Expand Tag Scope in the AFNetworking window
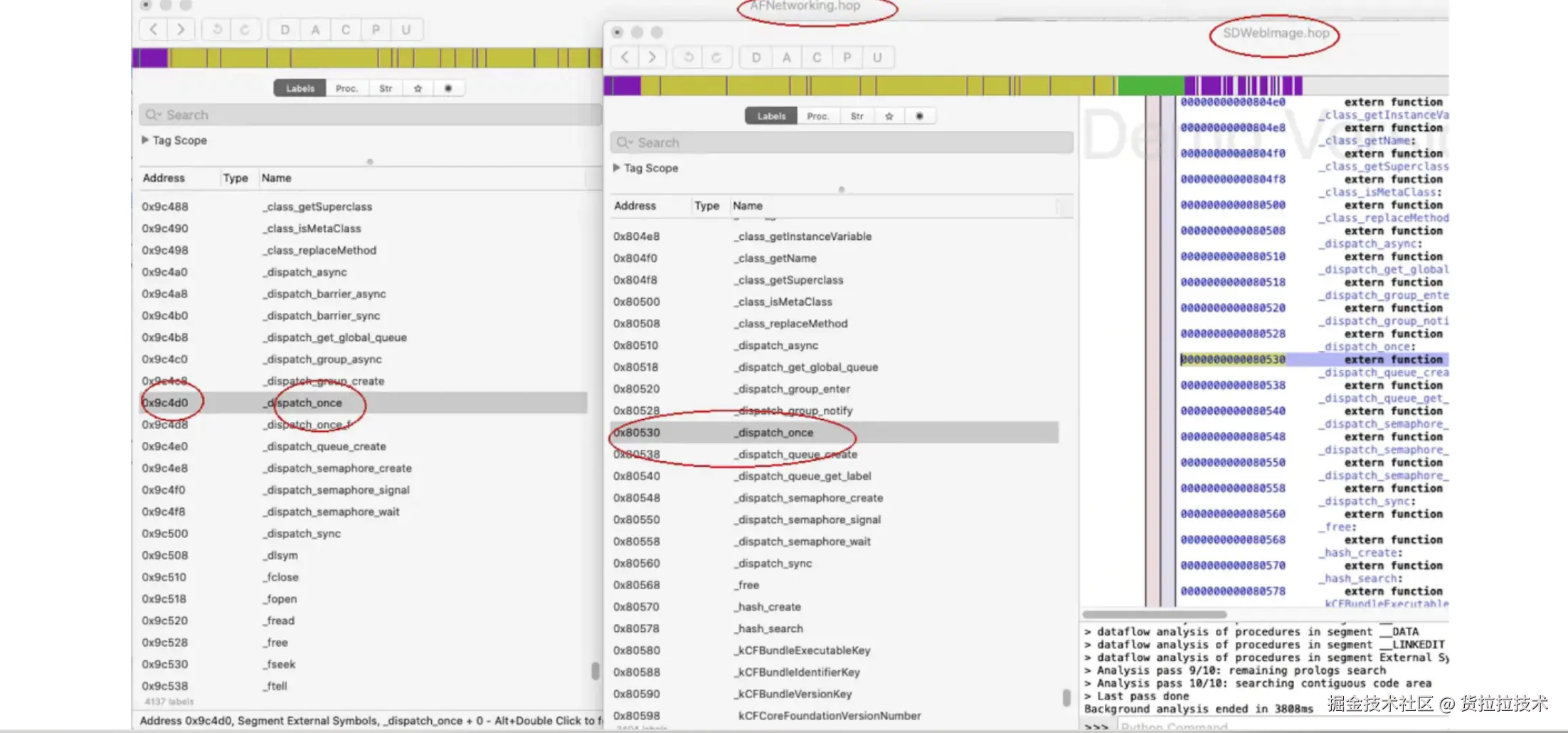This screenshot has width=1568, height=733. click(x=145, y=140)
